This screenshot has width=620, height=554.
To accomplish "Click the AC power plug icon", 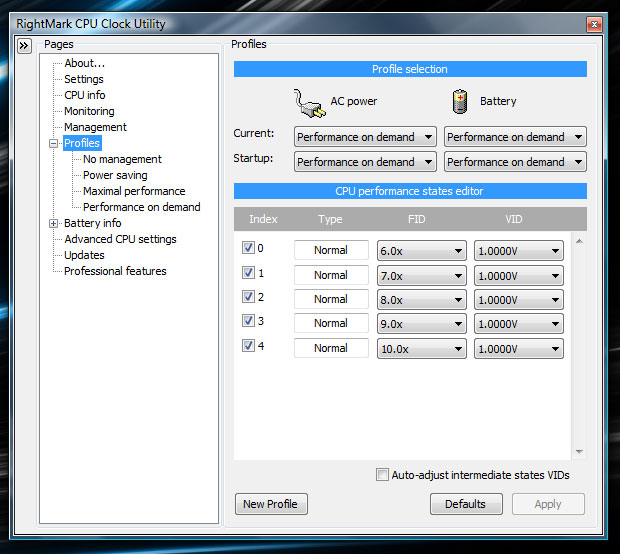I will 310,103.
